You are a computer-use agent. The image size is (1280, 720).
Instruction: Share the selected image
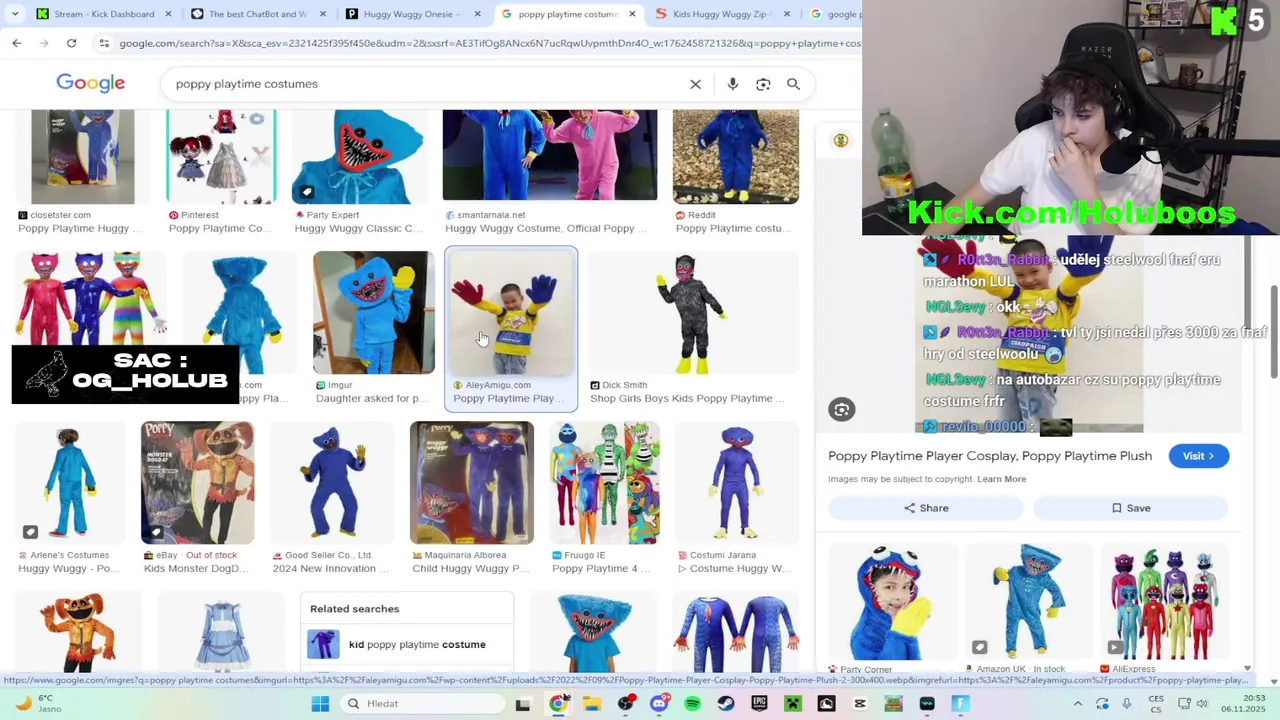coord(926,508)
